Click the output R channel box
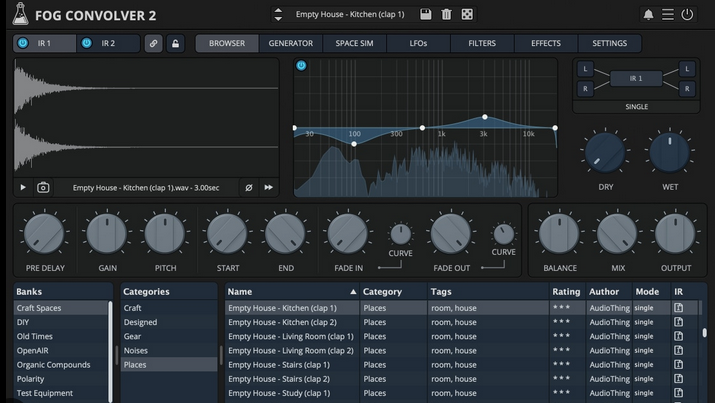 [x=687, y=88]
